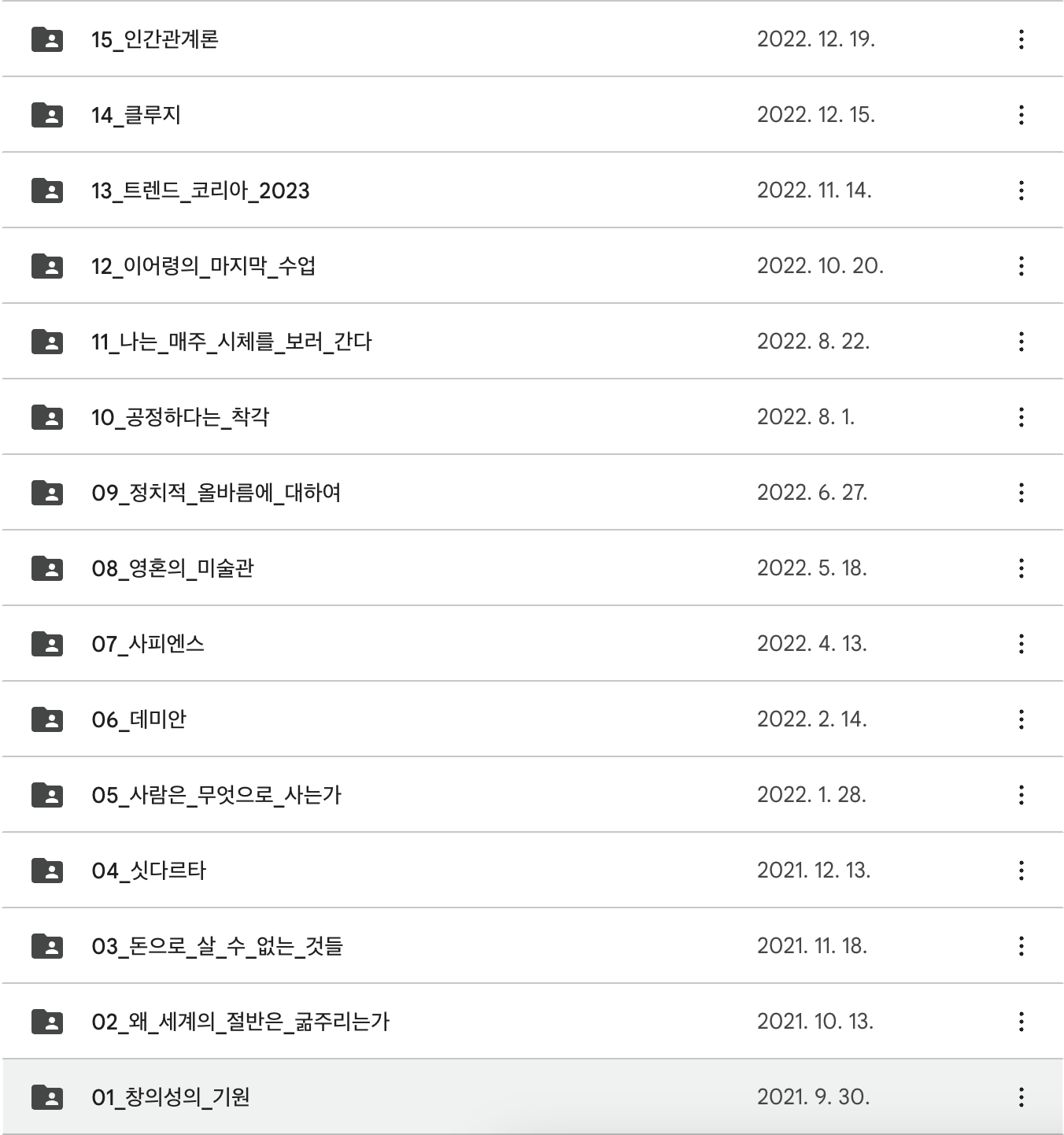The image size is (1064, 1135).
Task: Click the date 2022. 4. 13.
Action: [811, 644]
